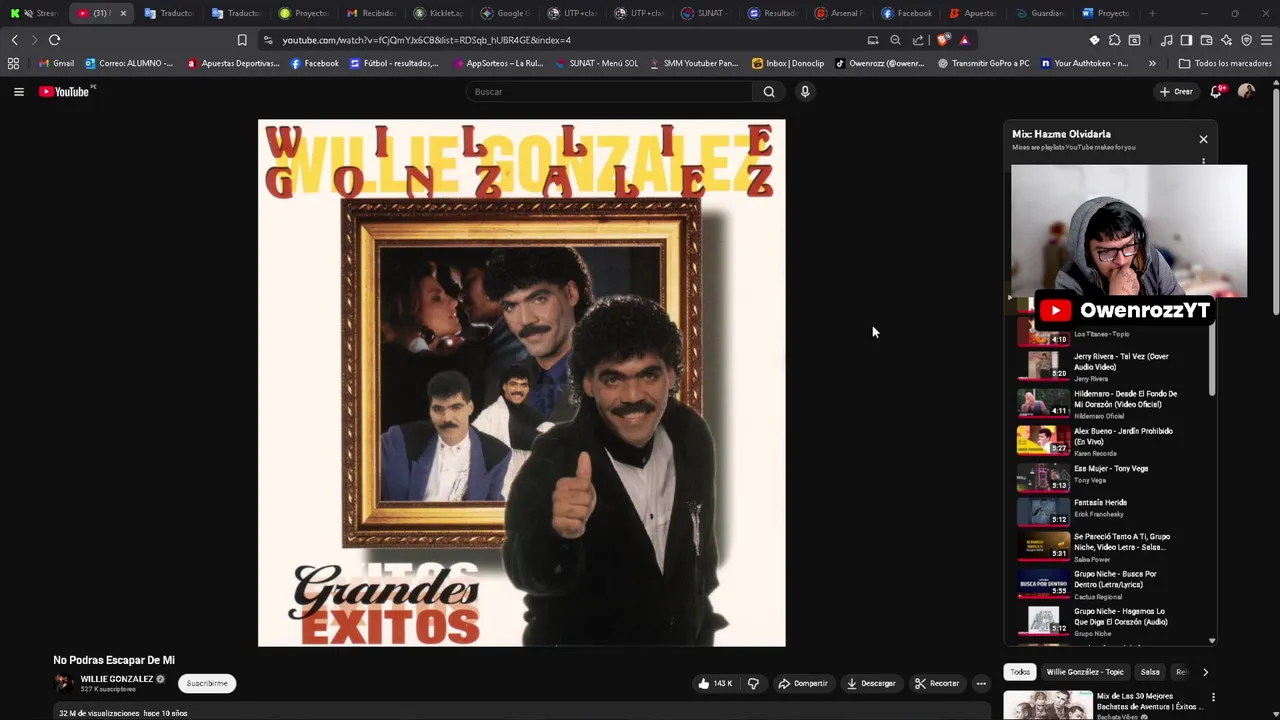
Task: Subscribe with the Suscribirme button
Action: pos(207,683)
